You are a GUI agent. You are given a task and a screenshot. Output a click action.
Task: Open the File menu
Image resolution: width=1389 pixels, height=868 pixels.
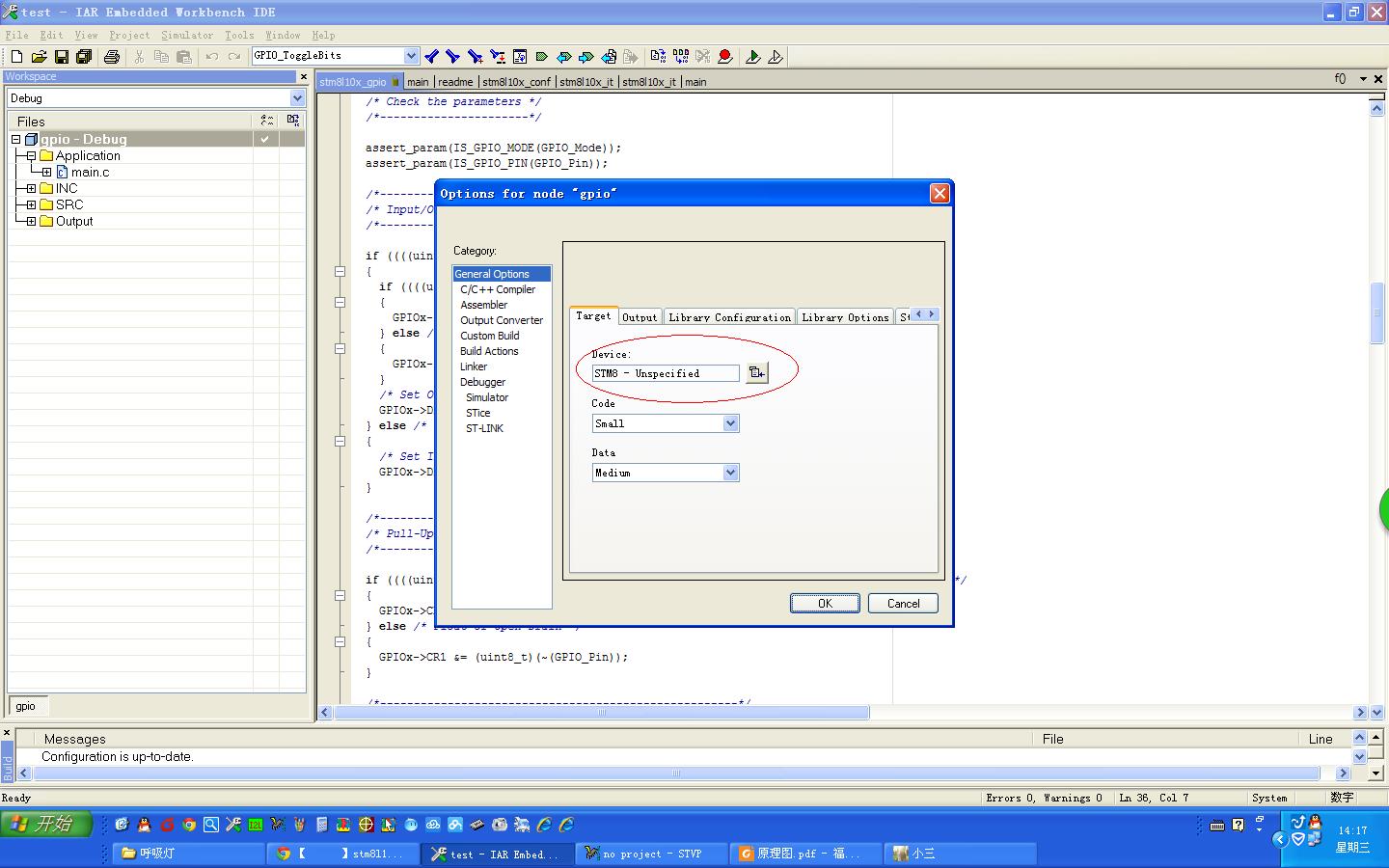[16, 35]
